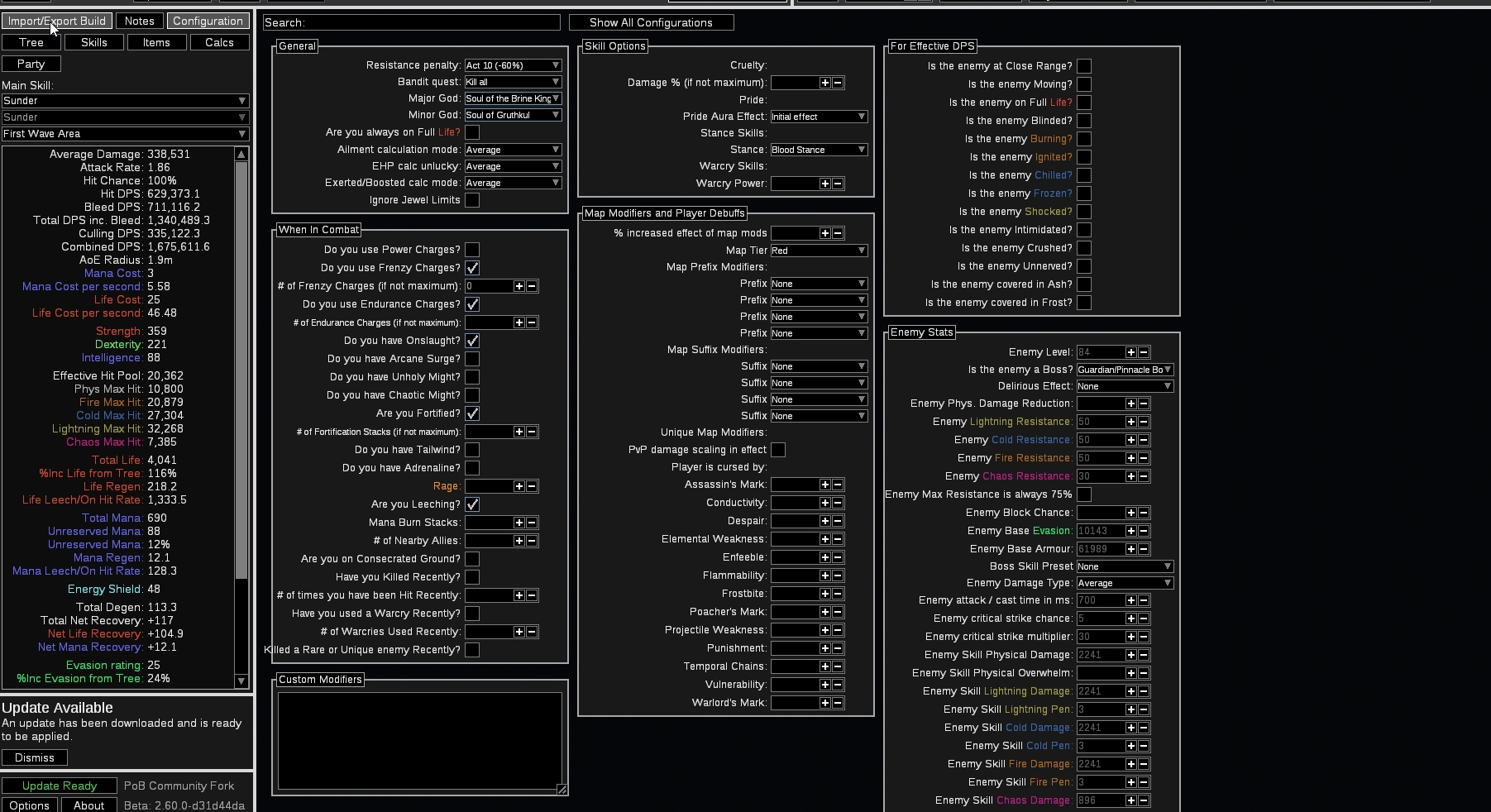Uncheck Do you use Frenzy Charges

click(x=472, y=268)
